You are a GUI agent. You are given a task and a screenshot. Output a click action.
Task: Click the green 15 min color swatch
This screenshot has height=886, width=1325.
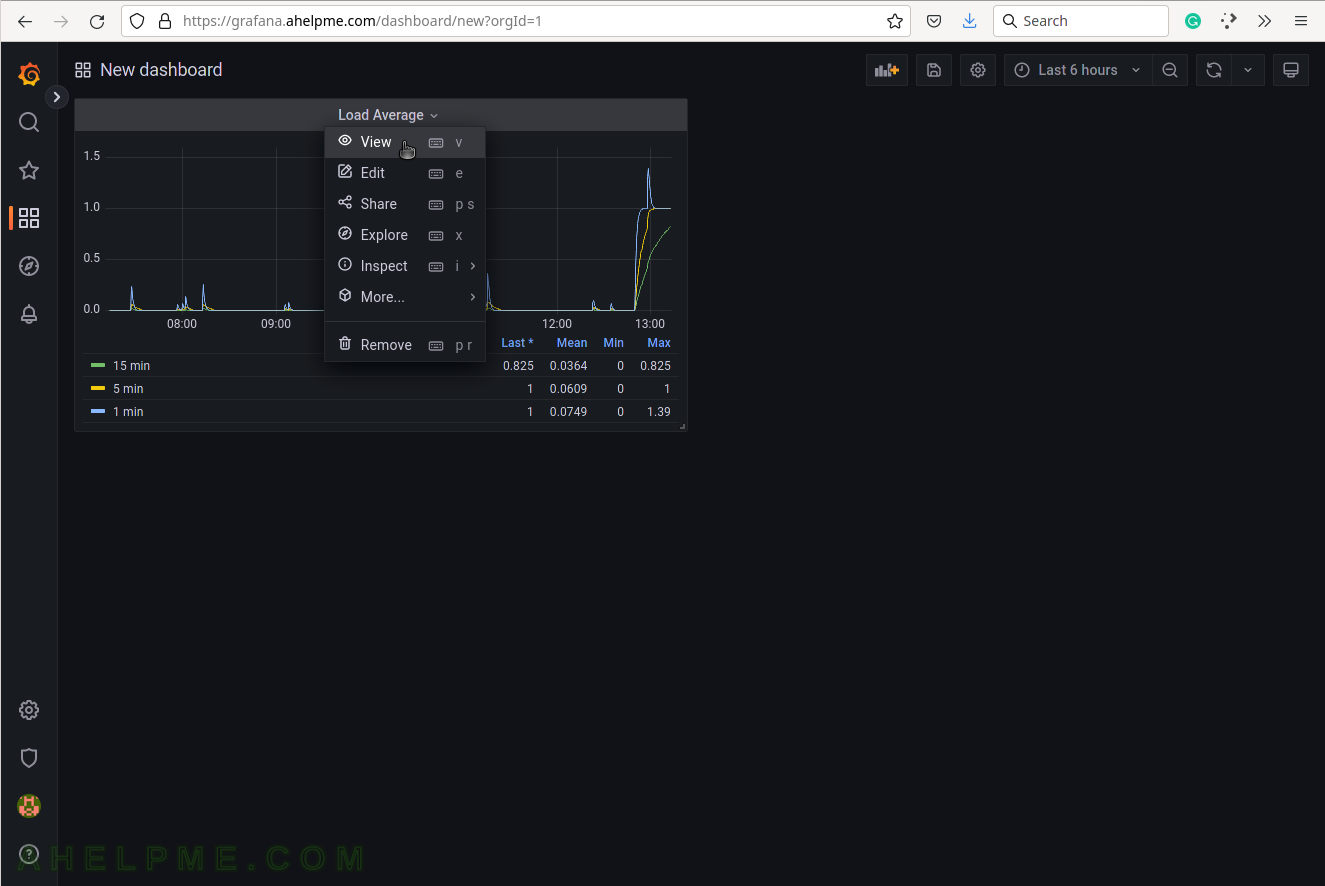pos(98,366)
